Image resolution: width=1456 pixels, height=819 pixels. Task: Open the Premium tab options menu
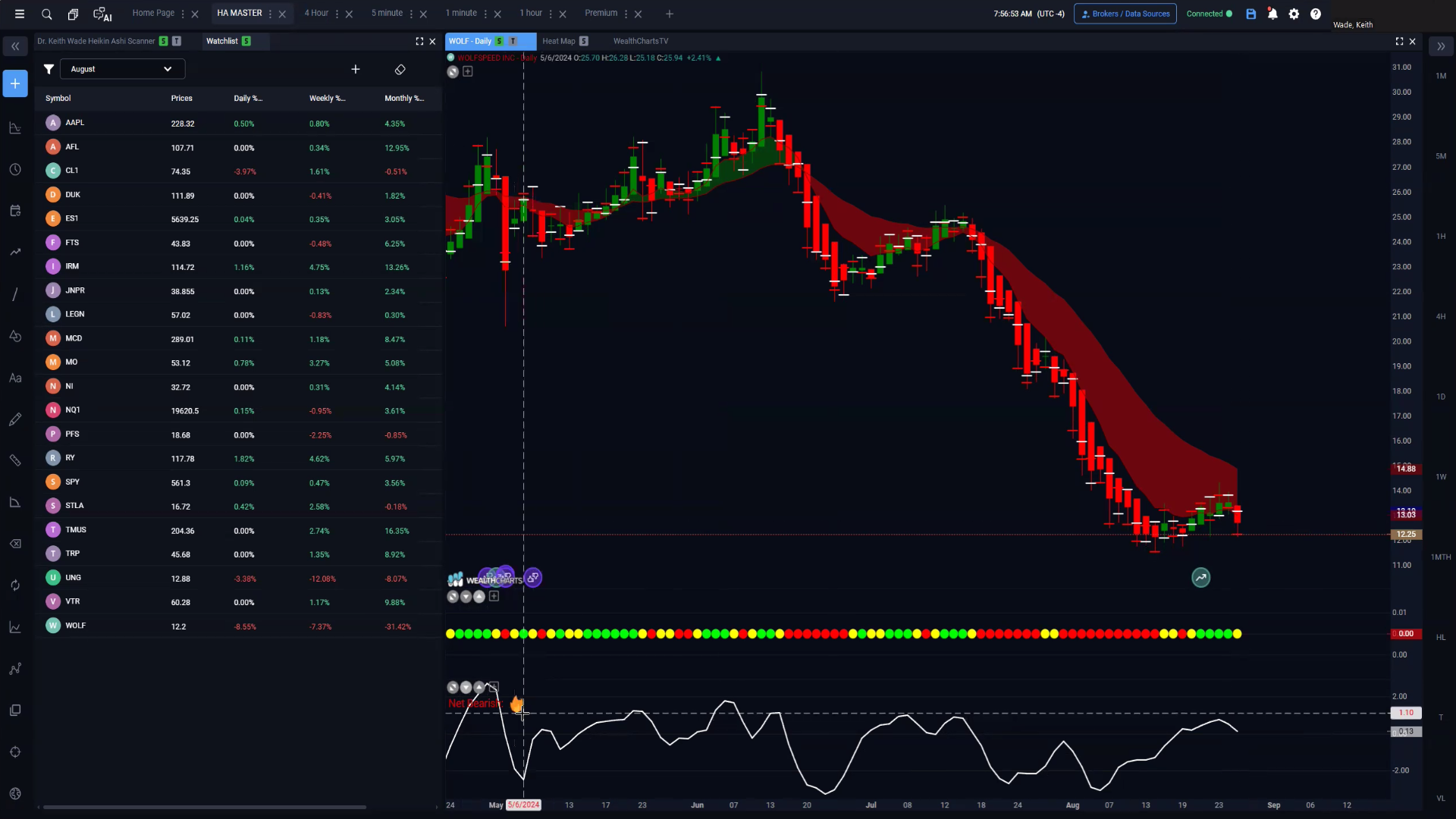pos(626,14)
